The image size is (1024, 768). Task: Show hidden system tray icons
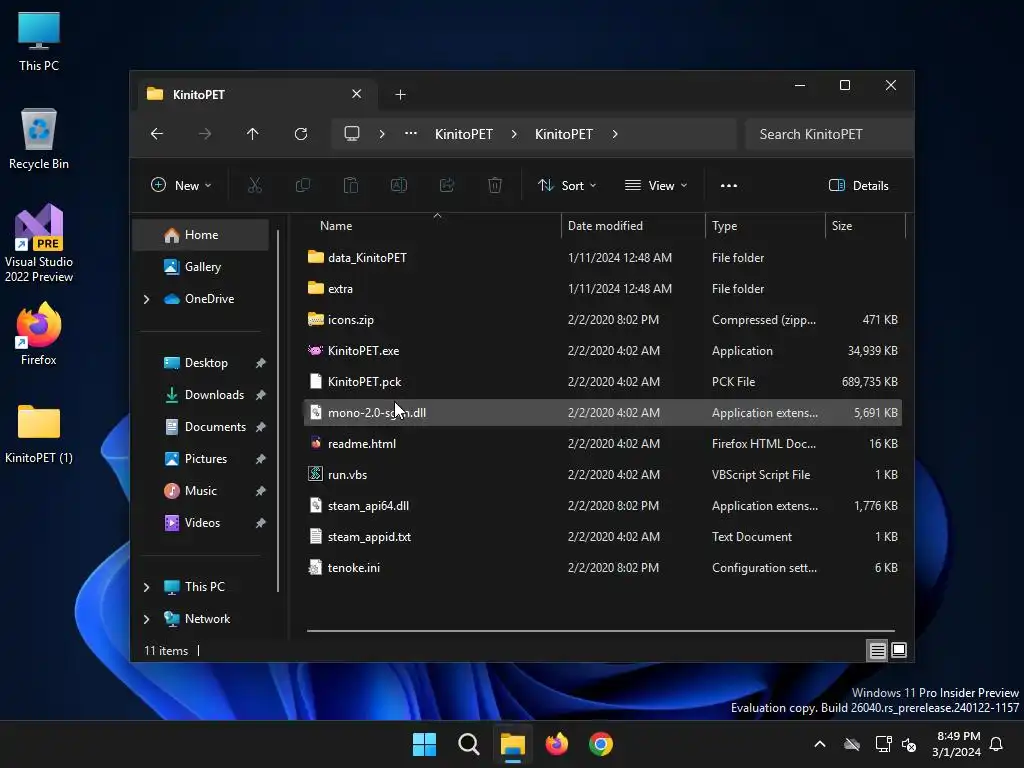tap(820, 744)
